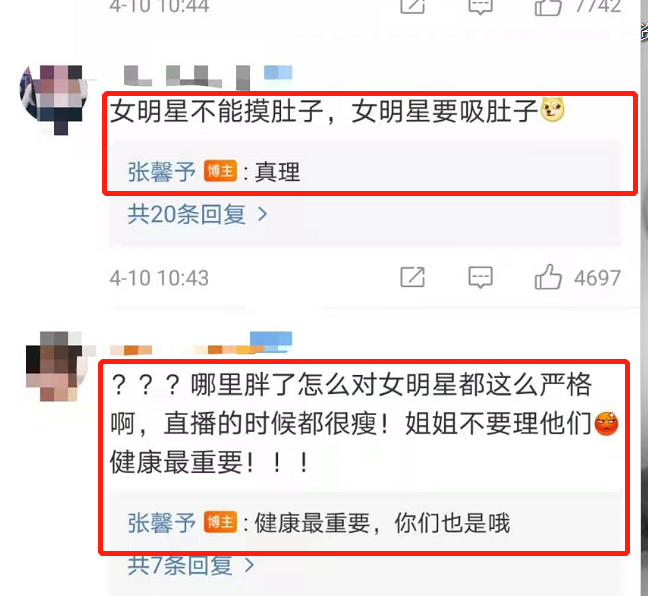Open first commenter's pixelated avatar
648x596 pixels.
pyautogui.click(x=54, y=99)
